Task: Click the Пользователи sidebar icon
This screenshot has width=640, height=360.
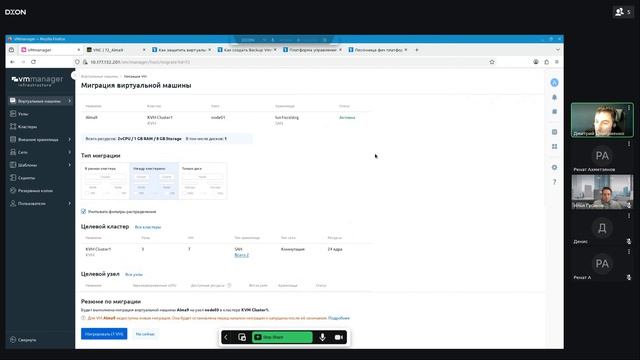Action: pyautogui.click(x=13, y=203)
